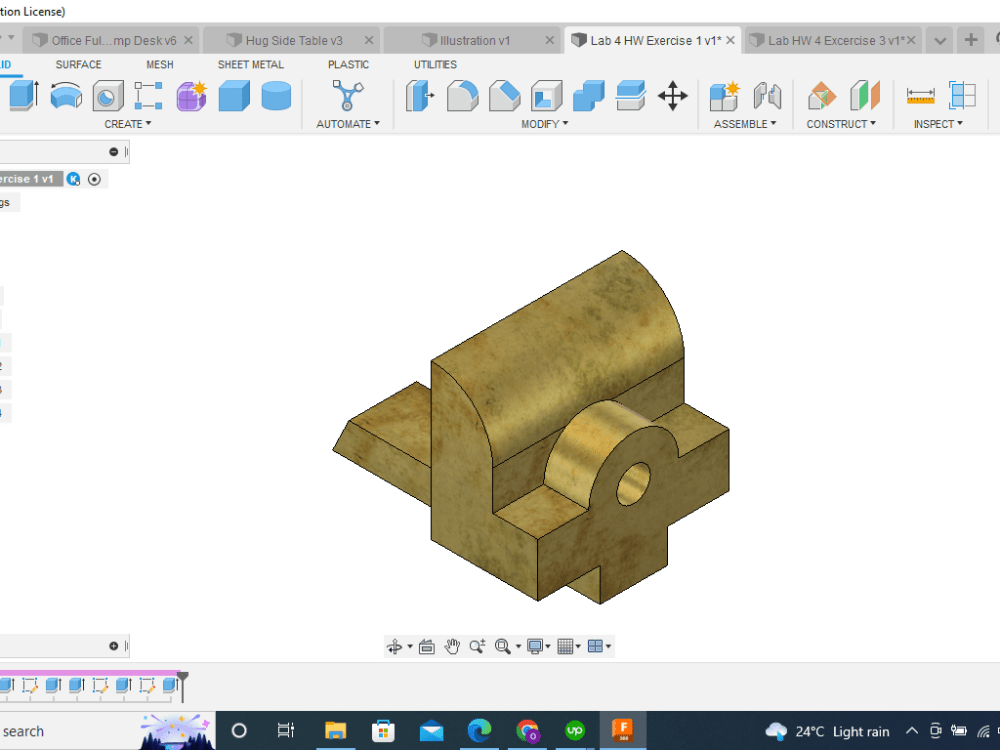Open the Viewports dropdown arrow
Screen dimensions: 1000x750
[x=608, y=647]
